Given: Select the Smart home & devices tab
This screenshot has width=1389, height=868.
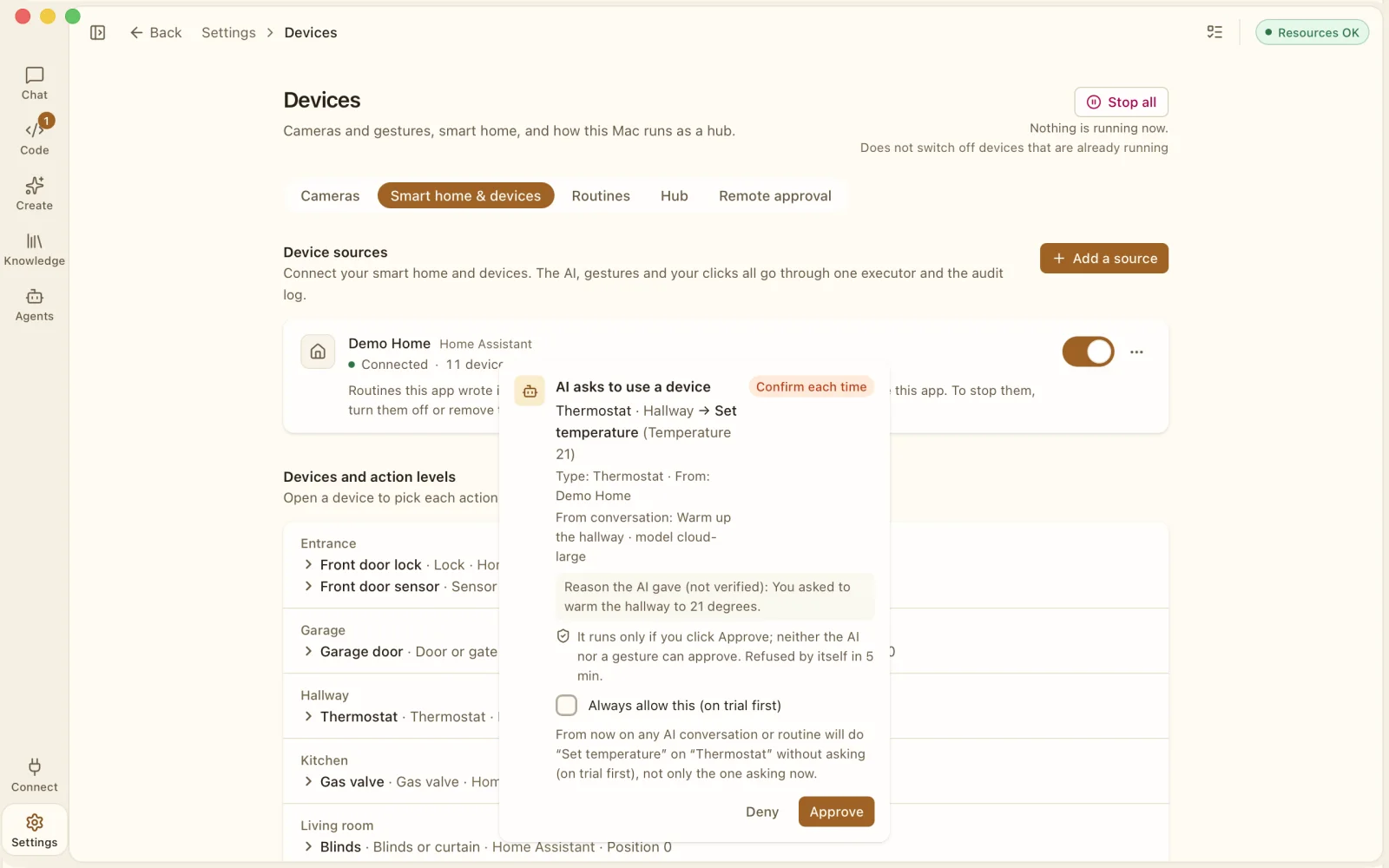Looking at the screenshot, I should (x=465, y=196).
